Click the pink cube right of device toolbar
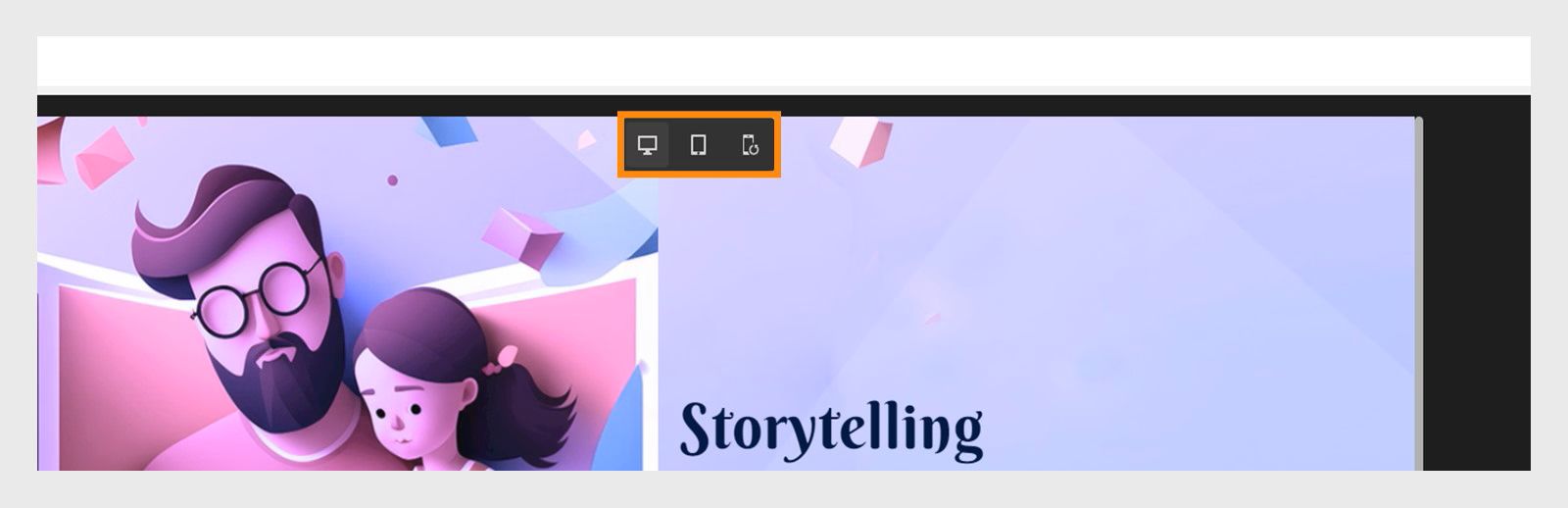Viewport: 1568px width, 508px height. (x=861, y=140)
